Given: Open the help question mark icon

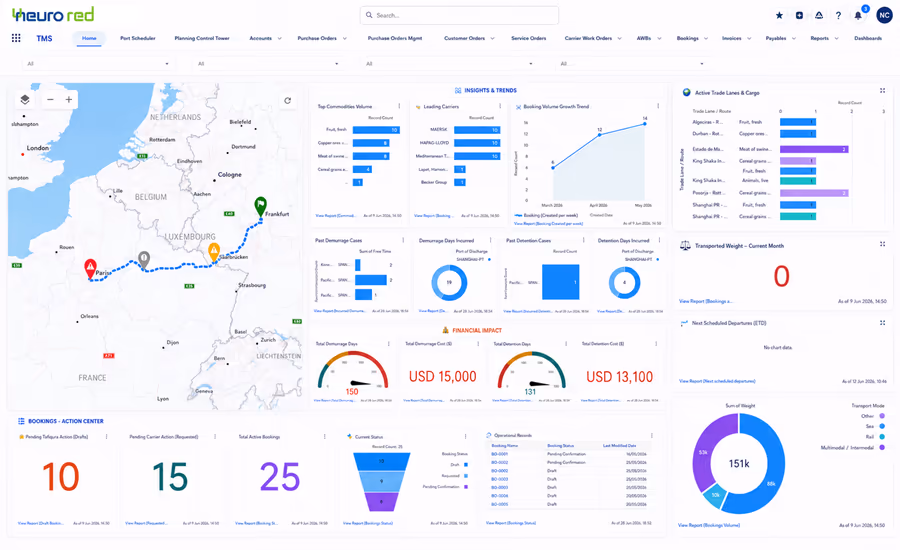Looking at the screenshot, I should 839,16.
